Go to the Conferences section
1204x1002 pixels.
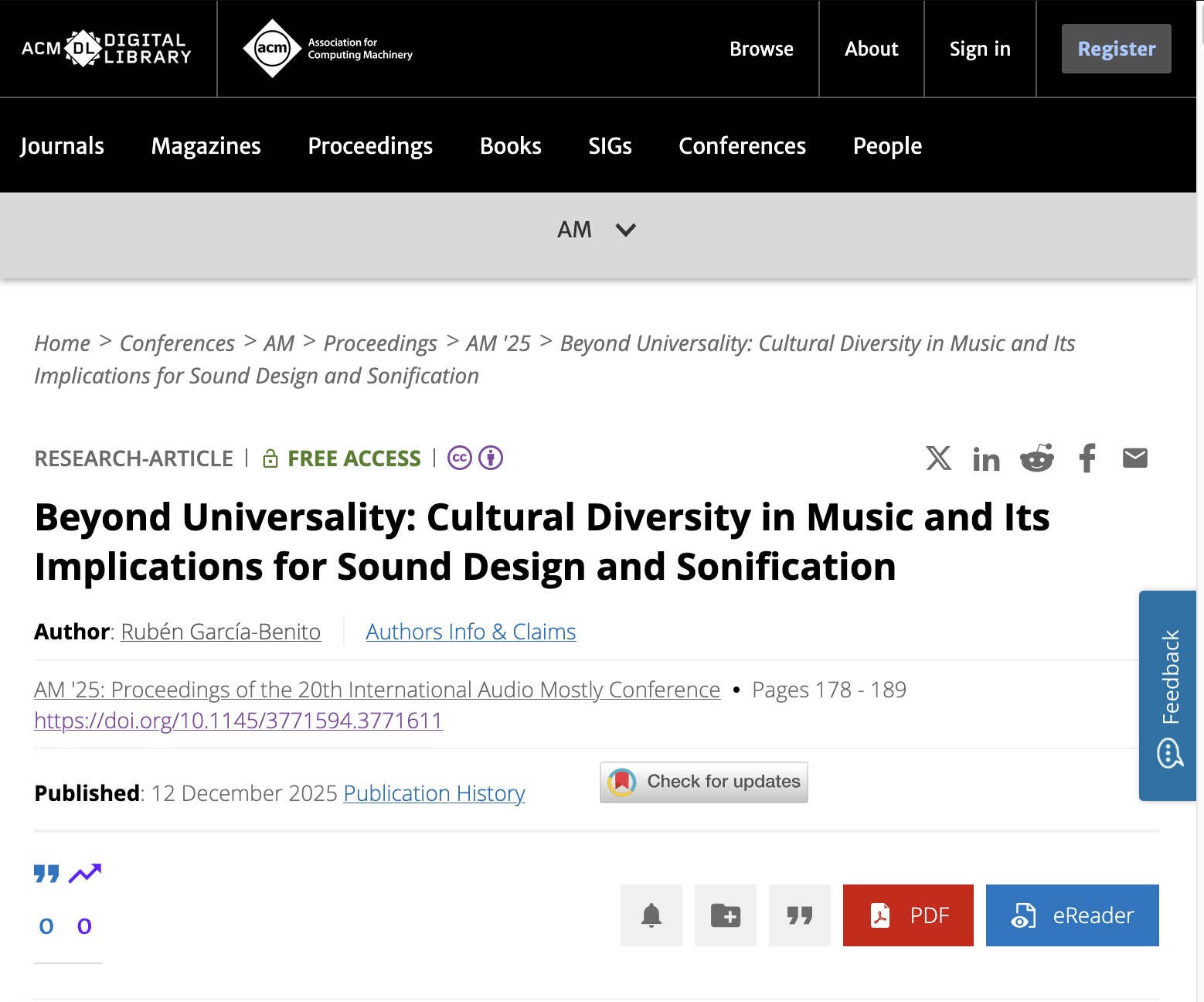742,146
